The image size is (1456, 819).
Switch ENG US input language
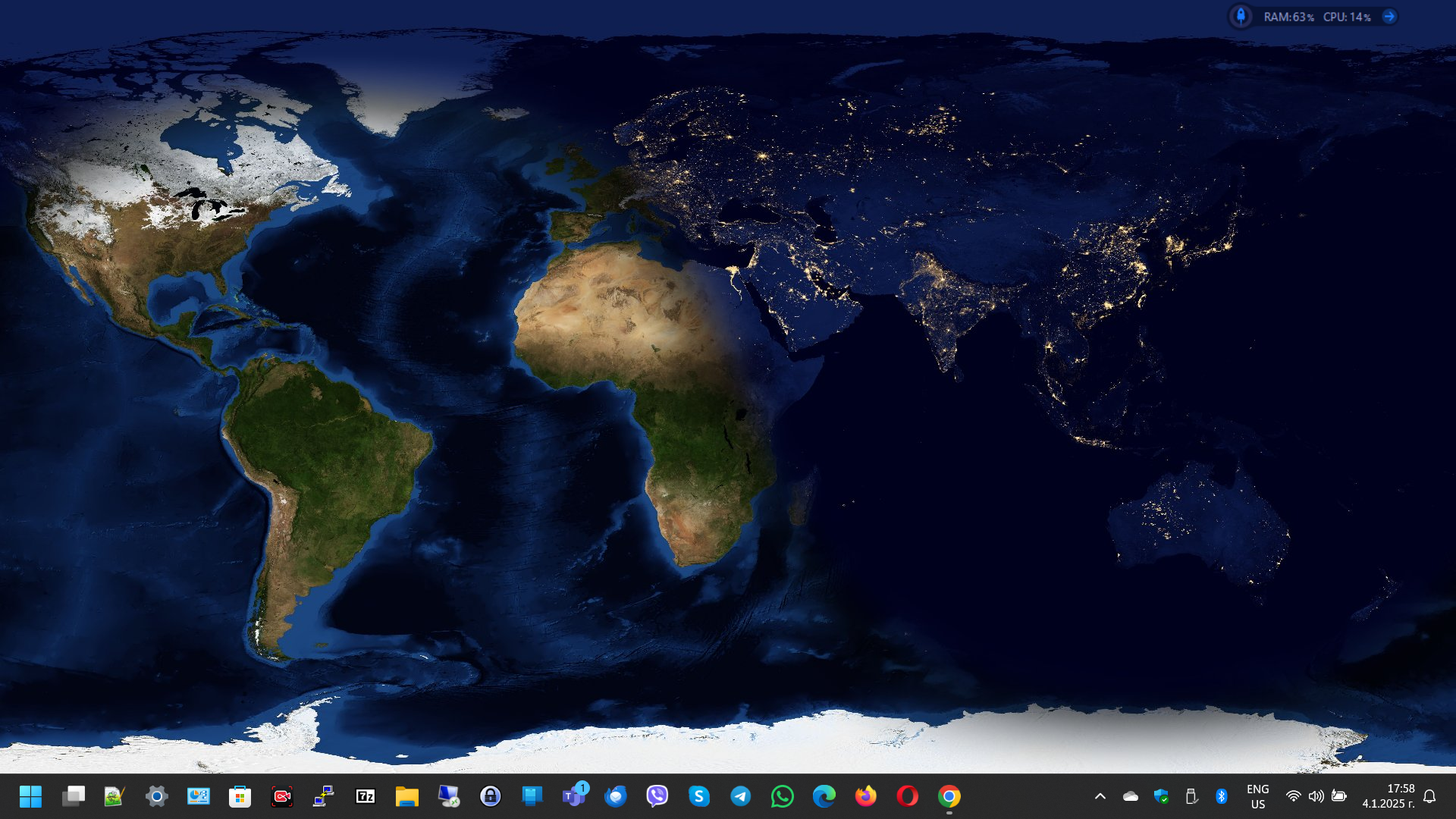1258,796
